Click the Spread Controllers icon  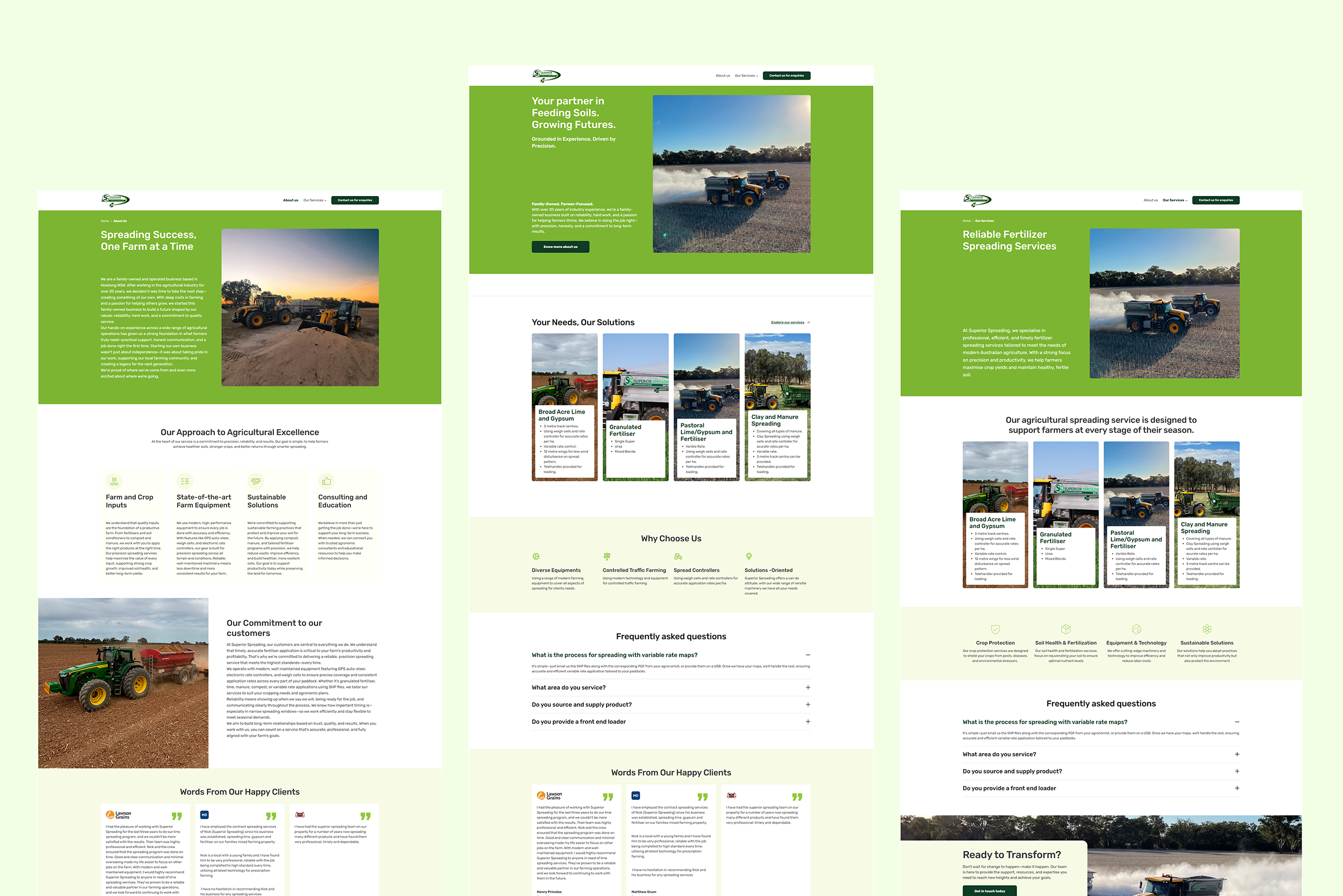click(x=678, y=557)
